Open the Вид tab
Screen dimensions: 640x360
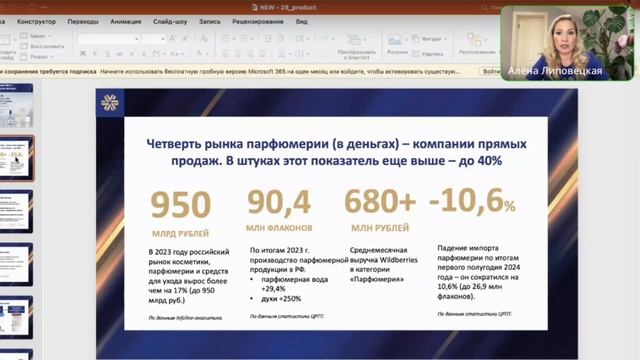pos(302,21)
